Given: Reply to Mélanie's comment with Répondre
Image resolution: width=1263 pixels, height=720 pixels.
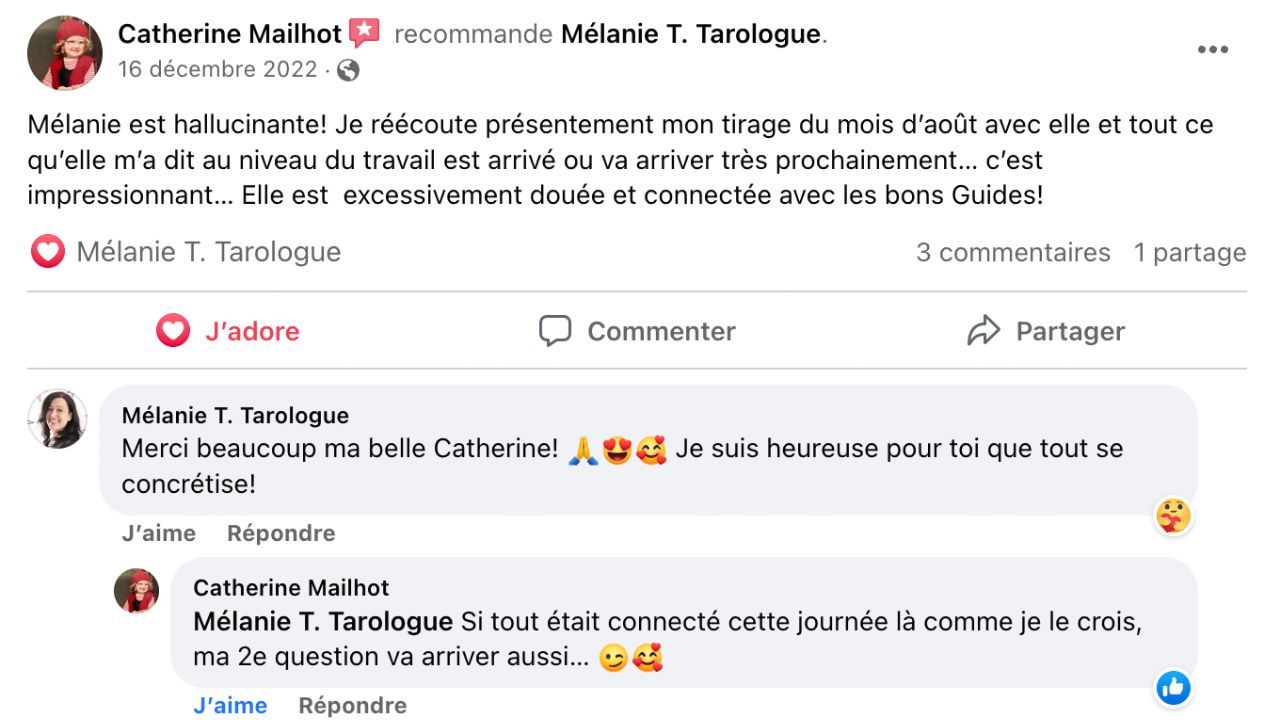Looking at the screenshot, I should pos(281,533).
